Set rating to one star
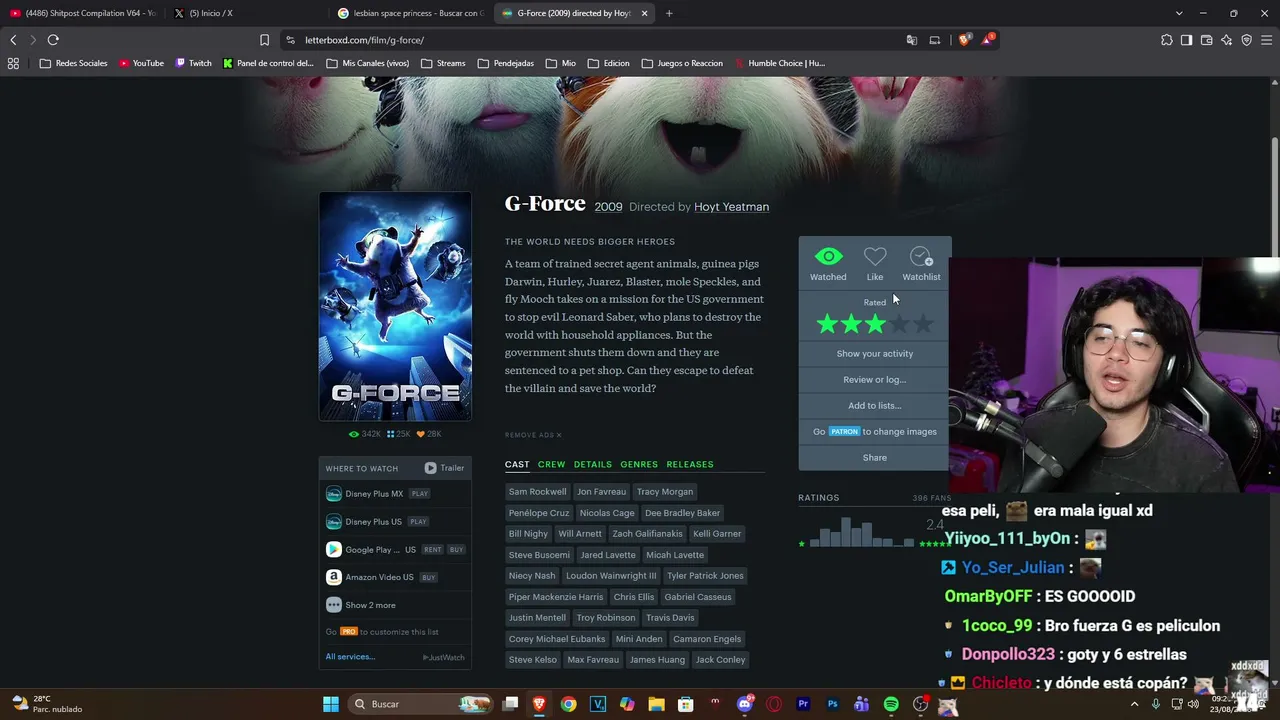Screen dimensions: 1280x720 click(827, 324)
